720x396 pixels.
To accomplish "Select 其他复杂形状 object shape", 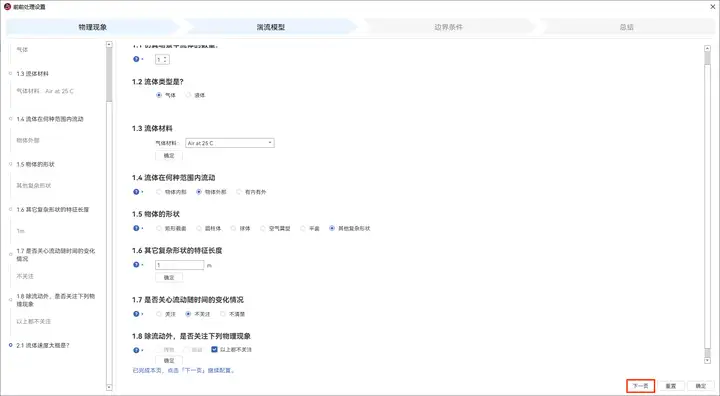I will point(332,228).
